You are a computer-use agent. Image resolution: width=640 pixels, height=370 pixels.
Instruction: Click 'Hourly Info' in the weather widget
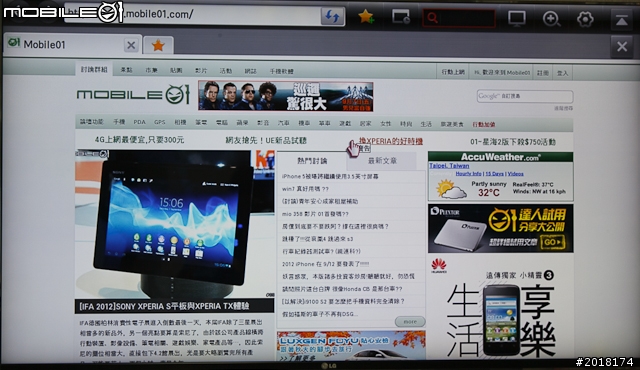469,174
